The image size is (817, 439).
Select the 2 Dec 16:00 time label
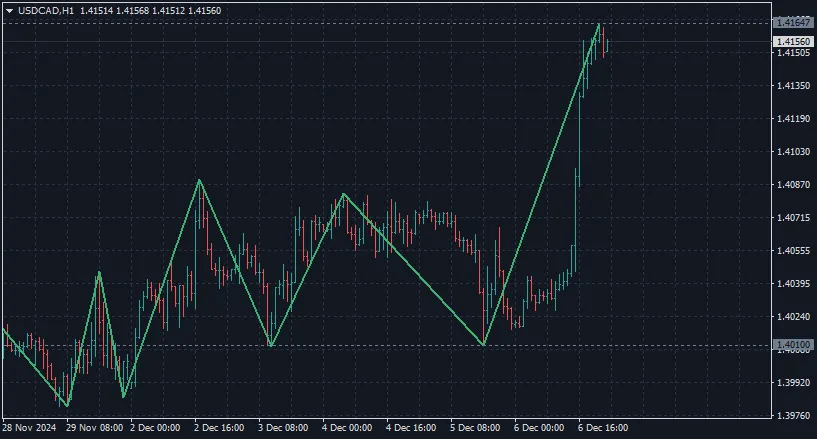pos(219,428)
